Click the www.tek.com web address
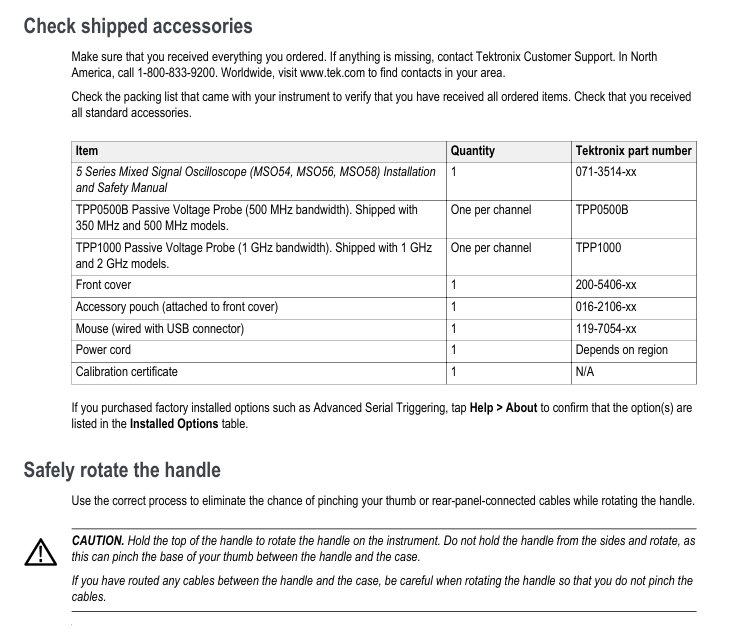 click(x=328, y=73)
